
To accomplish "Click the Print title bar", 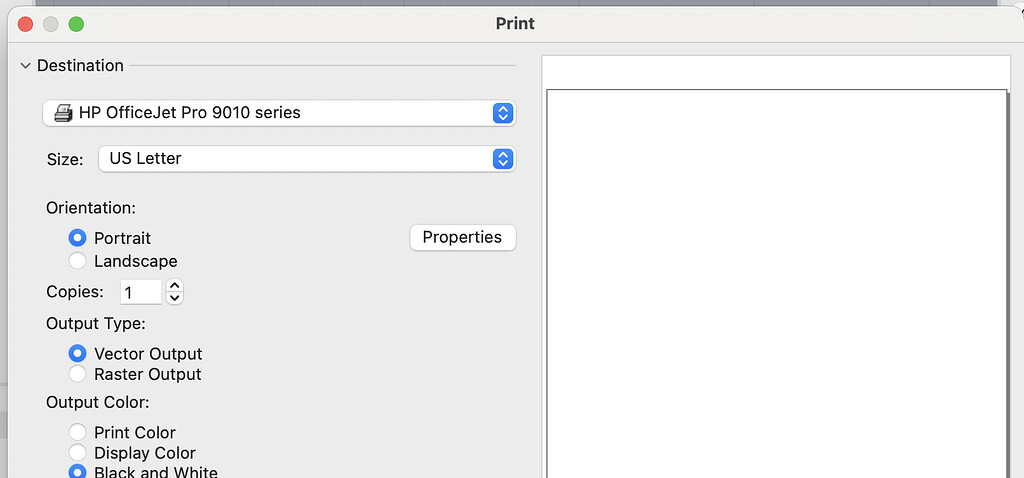I will [x=515, y=23].
